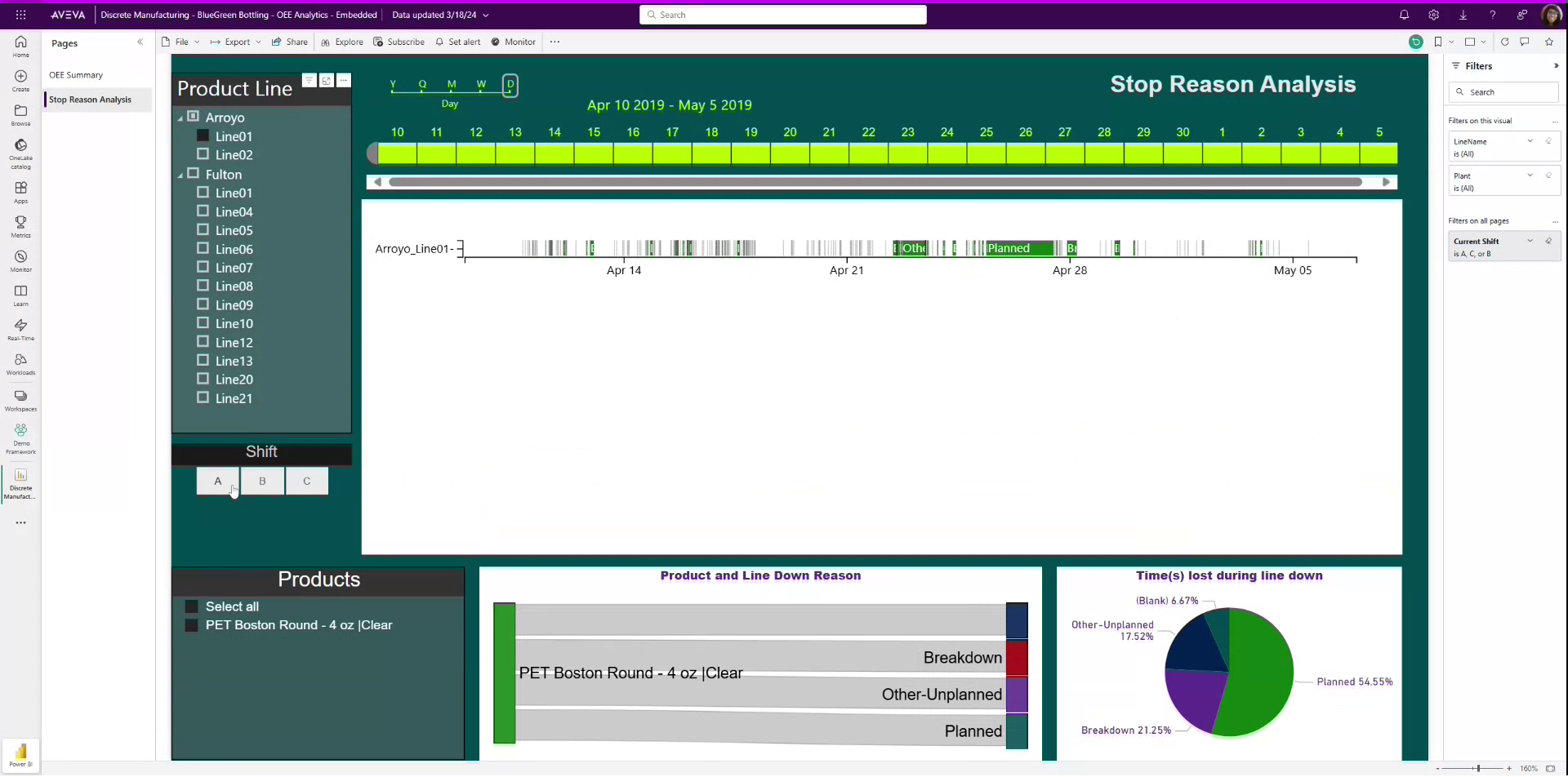Select Shift B
The width and height of the screenshot is (1568, 777).
pos(262,481)
